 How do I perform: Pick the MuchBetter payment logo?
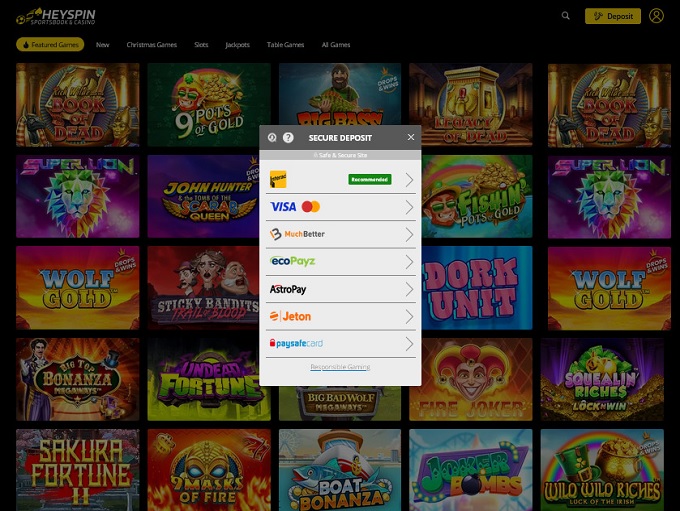298,234
